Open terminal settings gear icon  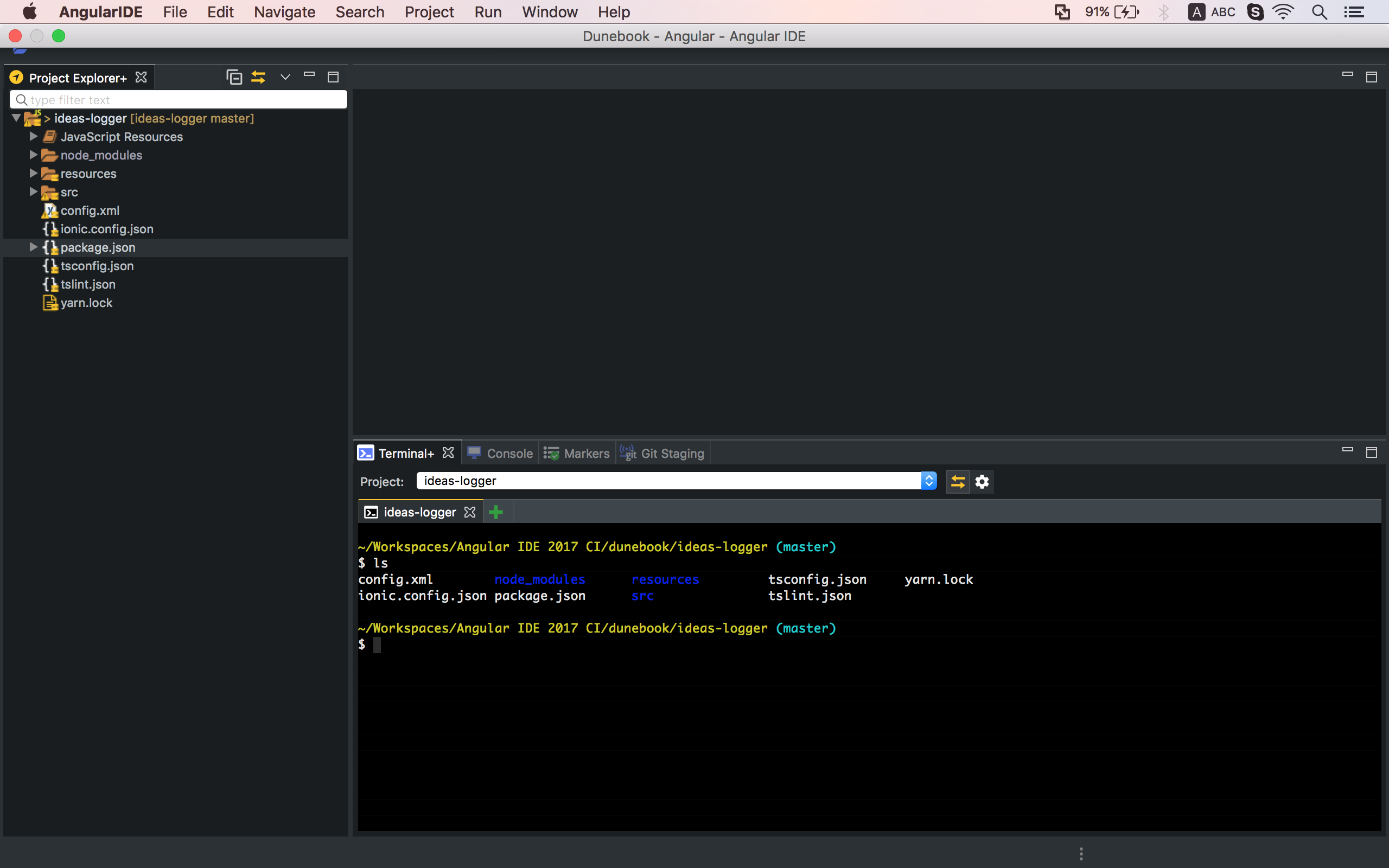[982, 482]
